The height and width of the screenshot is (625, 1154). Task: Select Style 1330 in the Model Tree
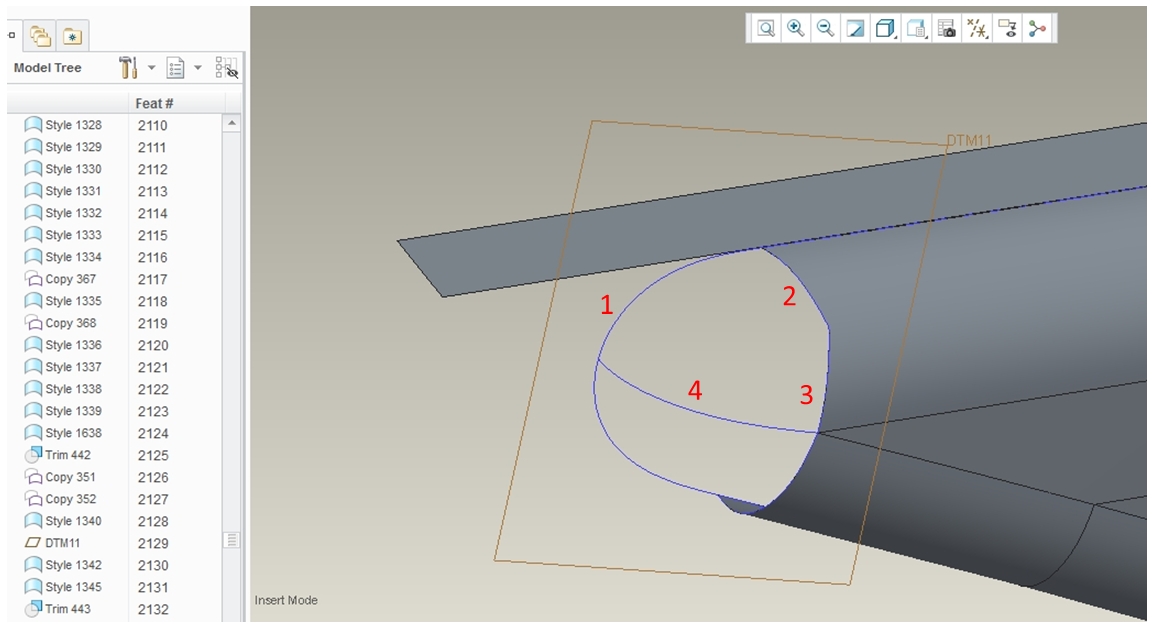click(63, 169)
